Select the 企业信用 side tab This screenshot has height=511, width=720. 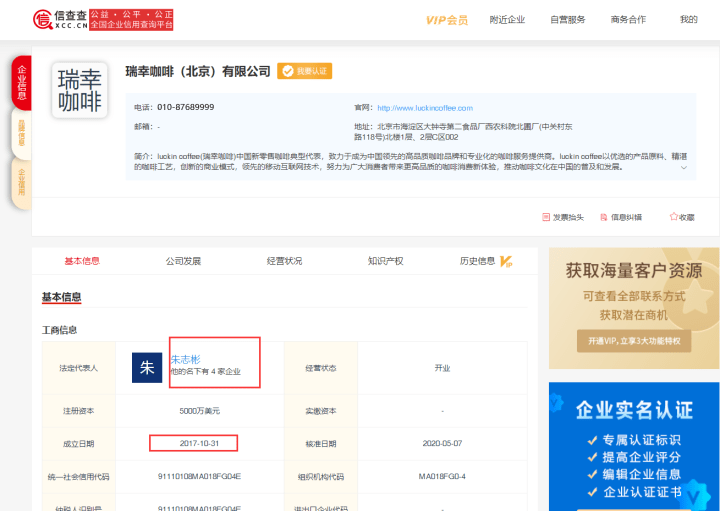(22, 182)
